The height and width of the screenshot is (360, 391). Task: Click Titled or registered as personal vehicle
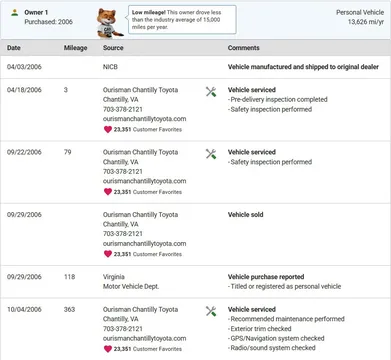[x=284, y=286]
